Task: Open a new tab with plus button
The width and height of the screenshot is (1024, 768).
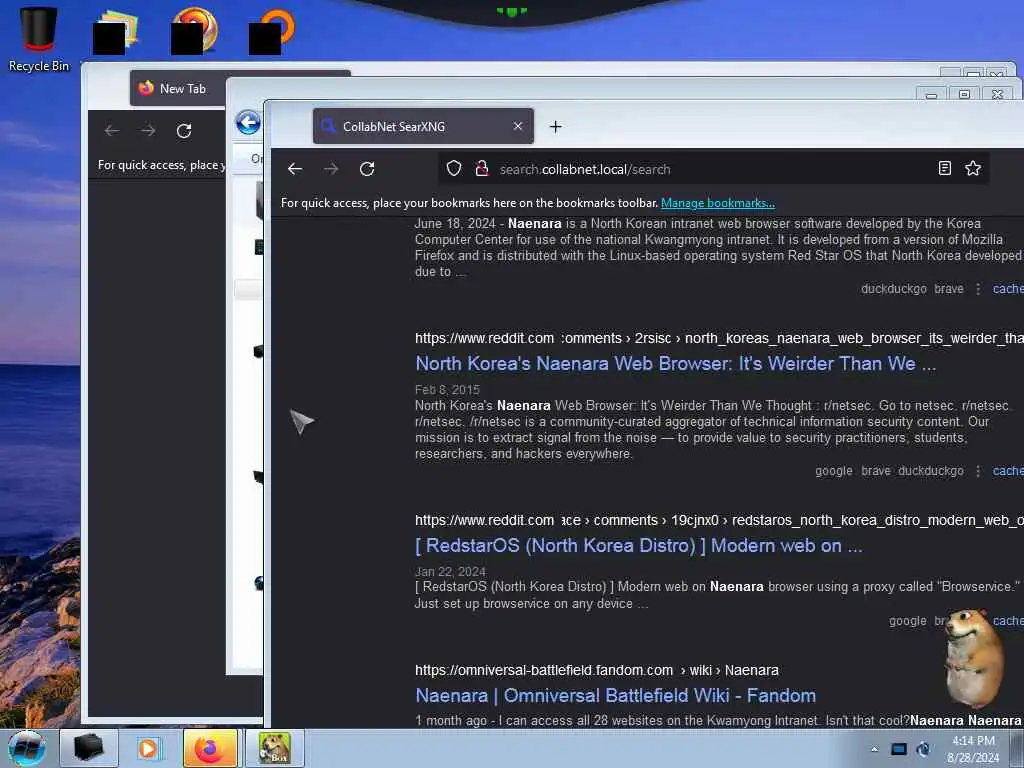Action: point(556,127)
